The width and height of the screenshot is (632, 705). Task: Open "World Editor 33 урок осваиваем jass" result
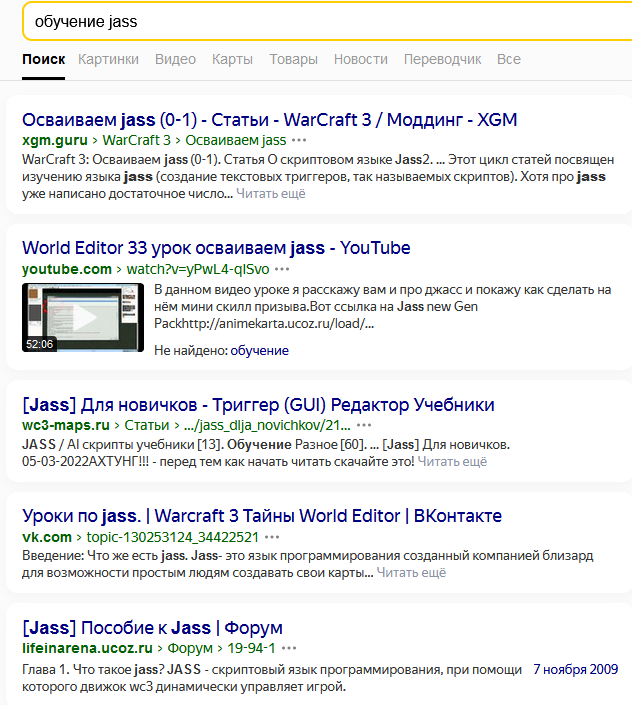216,248
